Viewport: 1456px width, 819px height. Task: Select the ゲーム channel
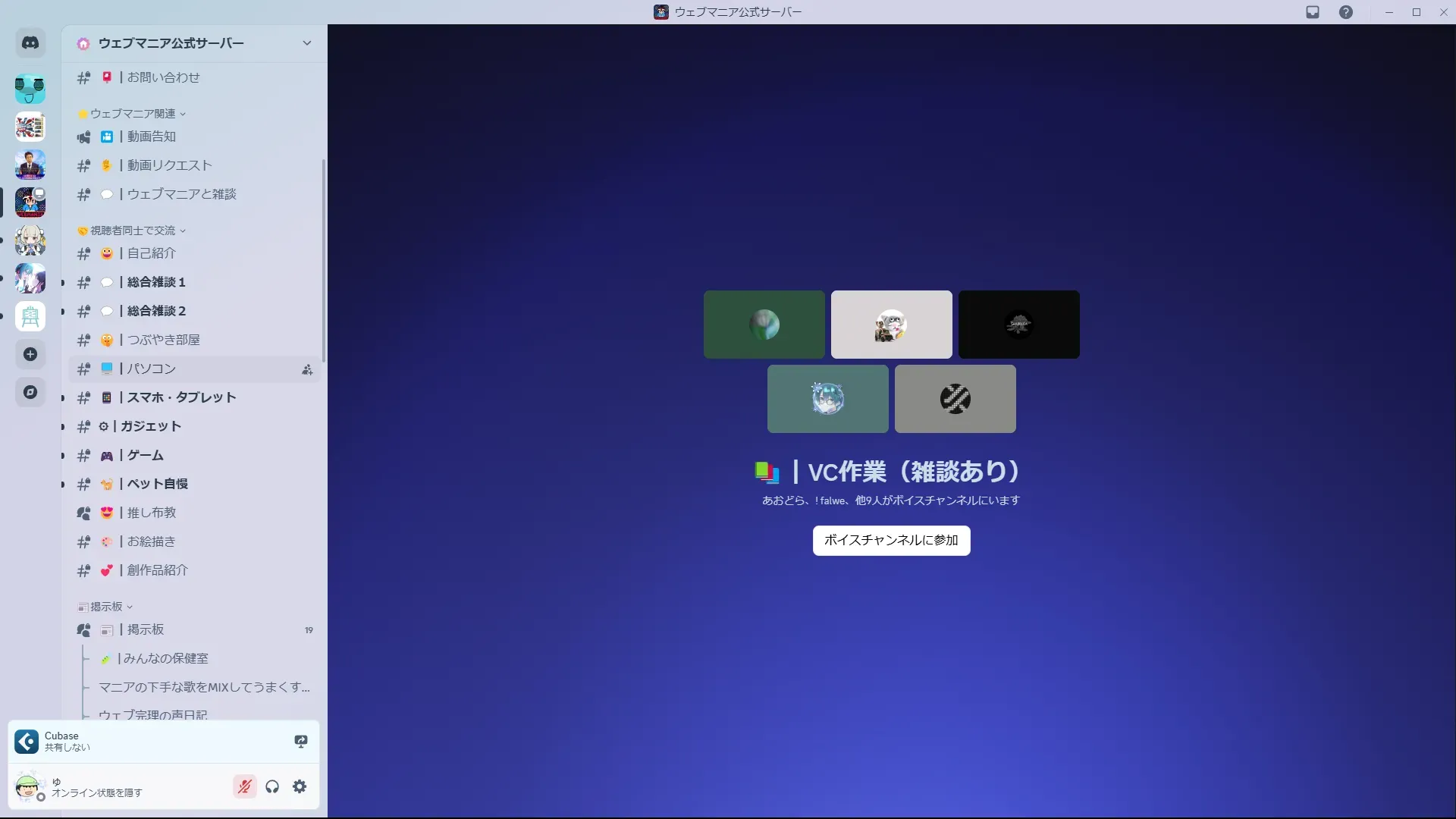click(x=146, y=455)
